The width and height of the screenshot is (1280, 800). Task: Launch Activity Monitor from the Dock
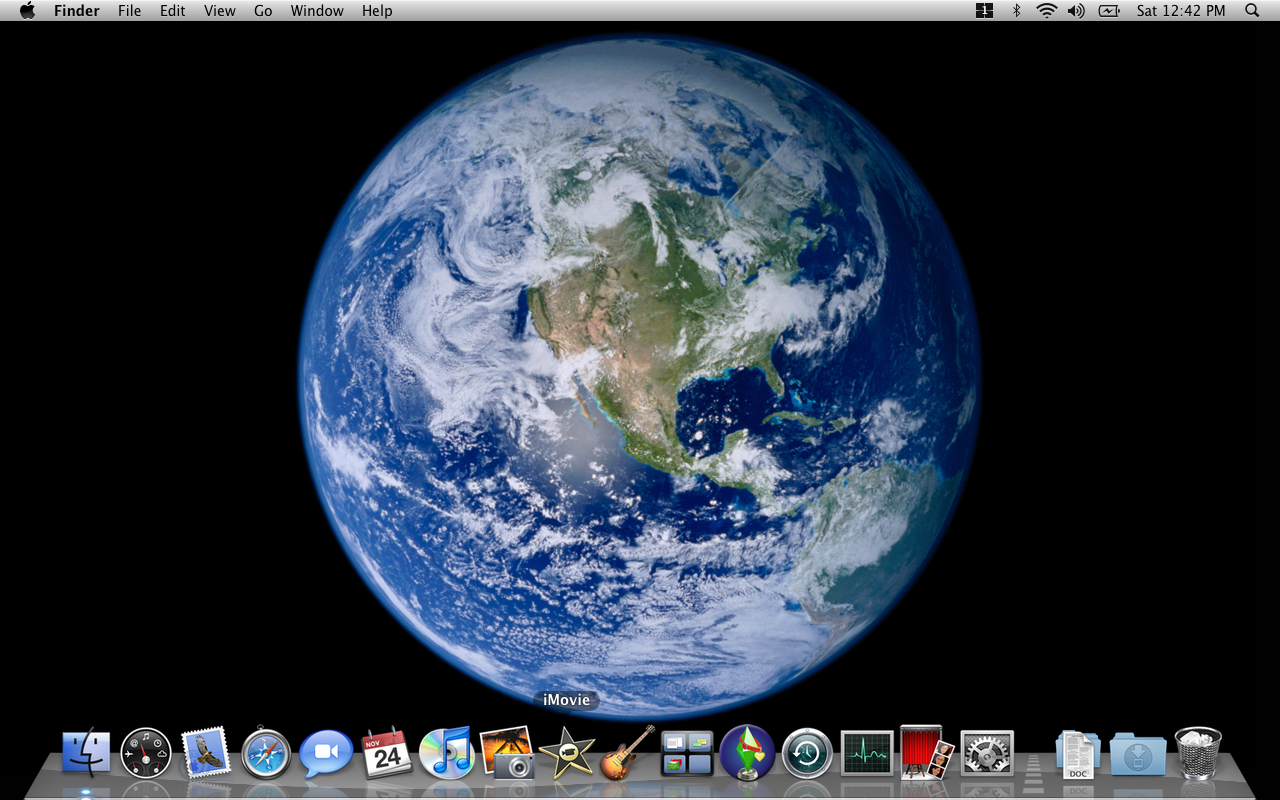click(x=867, y=753)
